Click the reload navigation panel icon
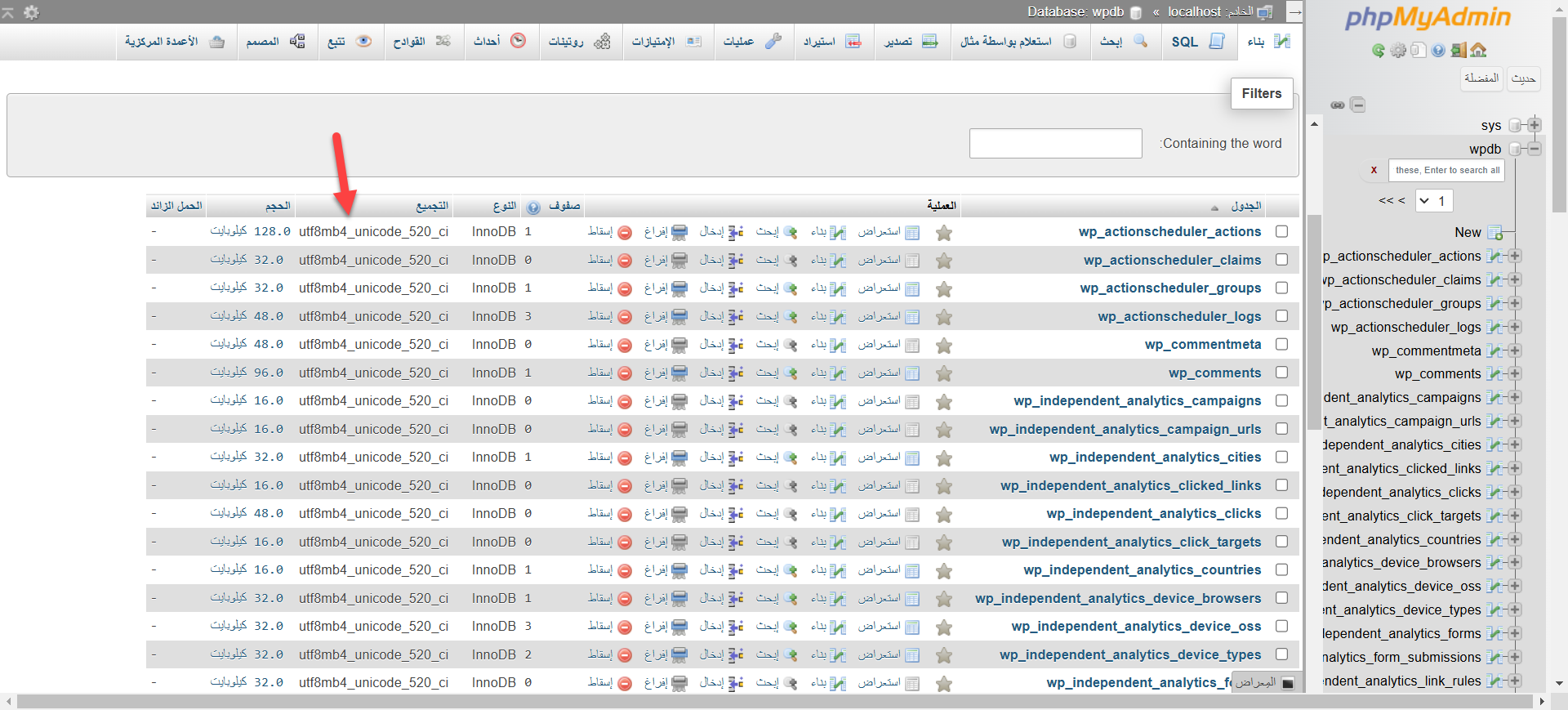This screenshot has width=1568, height=710. tap(1379, 51)
